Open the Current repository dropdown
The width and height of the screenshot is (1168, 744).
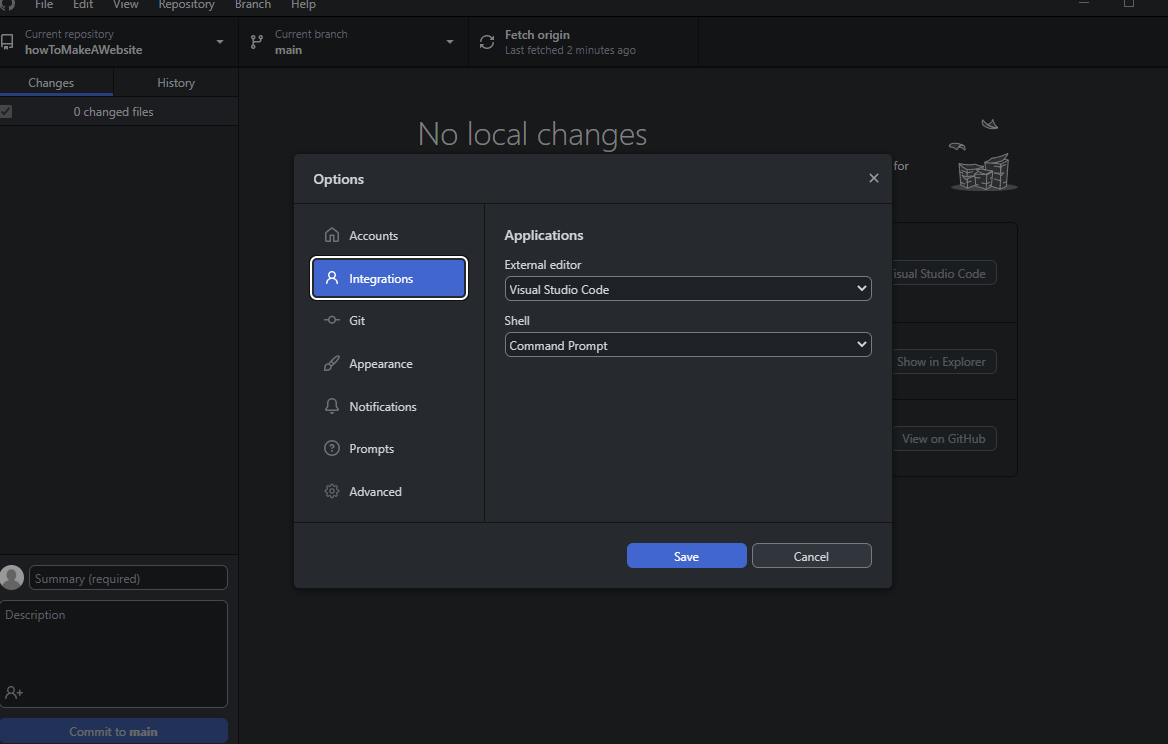point(118,42)
